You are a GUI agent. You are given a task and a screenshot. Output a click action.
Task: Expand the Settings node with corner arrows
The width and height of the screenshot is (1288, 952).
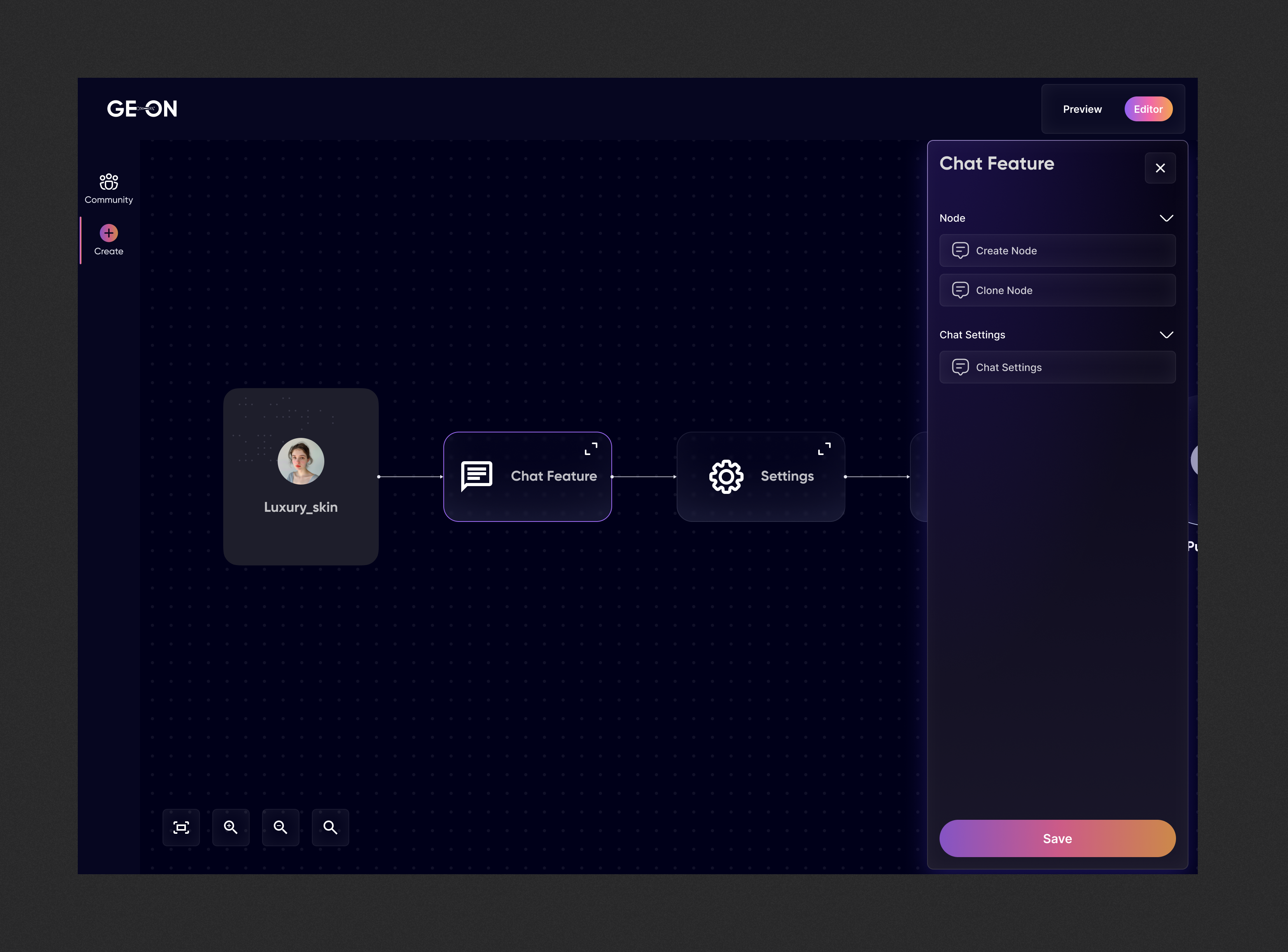[x=824, y=449]
